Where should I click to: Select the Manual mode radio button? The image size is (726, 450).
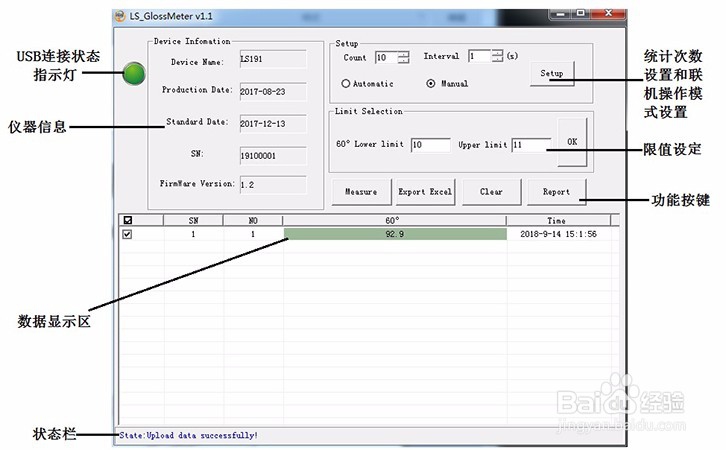point(431,84)
